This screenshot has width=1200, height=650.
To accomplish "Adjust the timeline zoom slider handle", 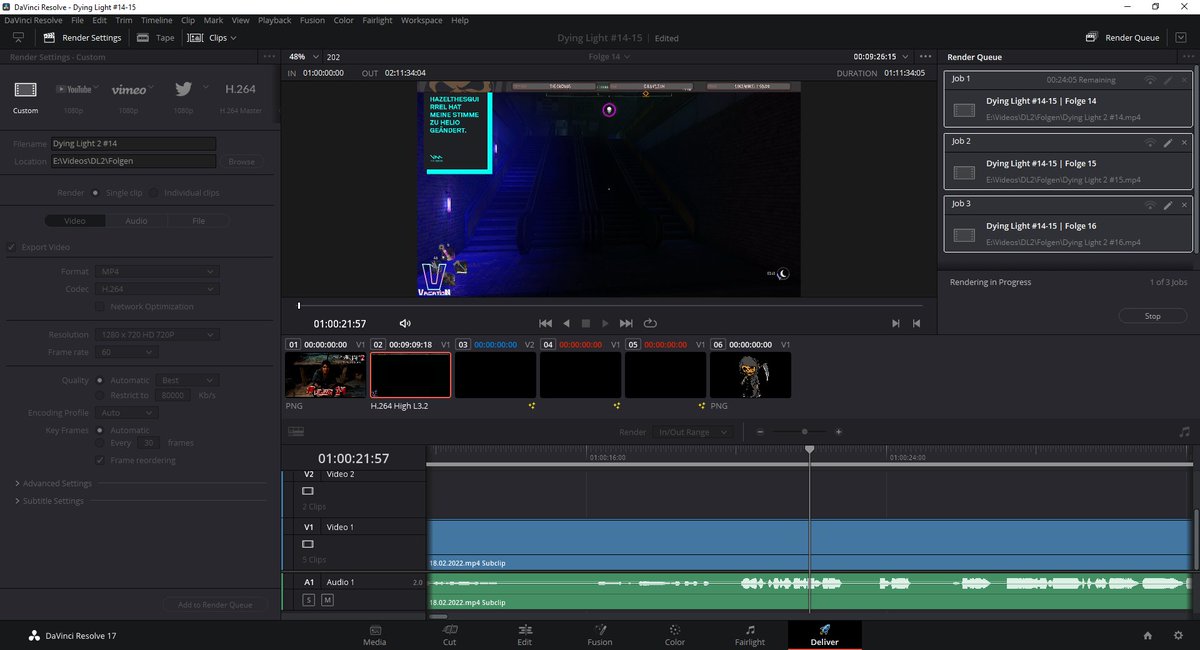I will [804, 432].
